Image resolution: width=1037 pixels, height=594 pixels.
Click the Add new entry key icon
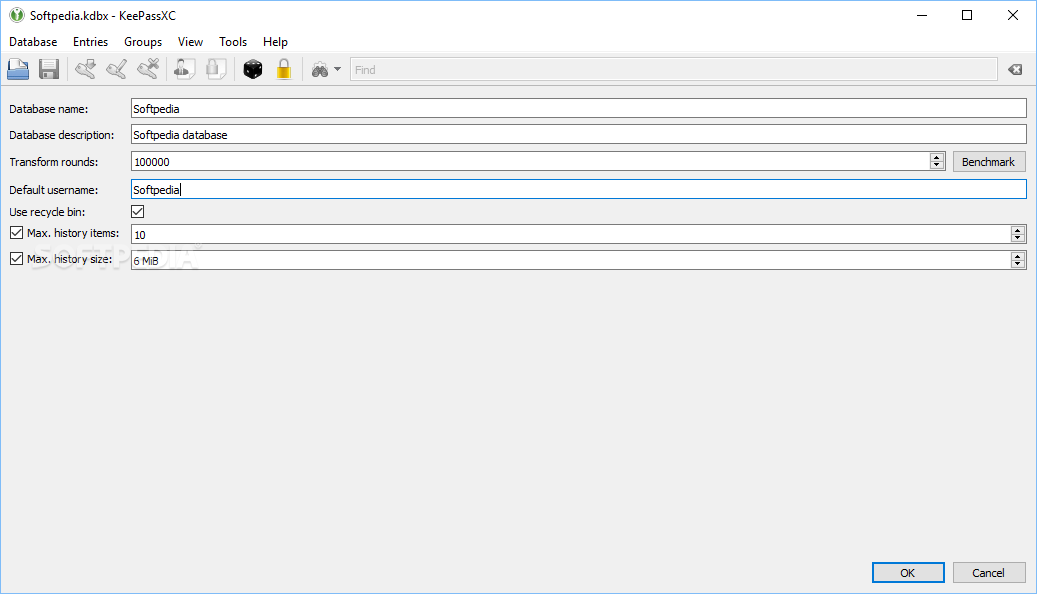pos(85,69)
